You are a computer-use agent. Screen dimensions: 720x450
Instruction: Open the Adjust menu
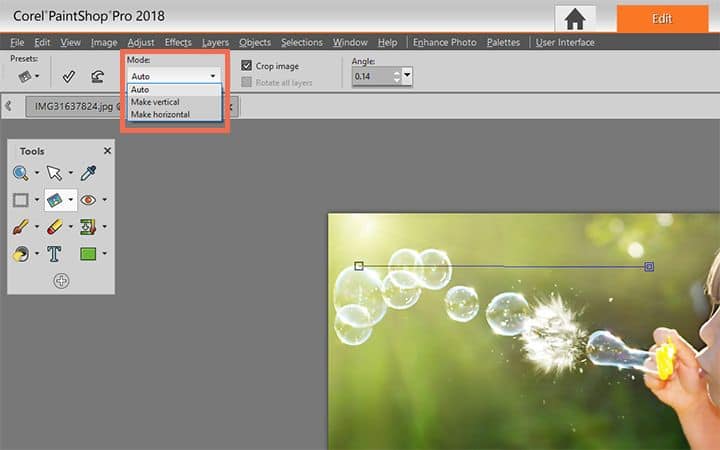[141, 43]
